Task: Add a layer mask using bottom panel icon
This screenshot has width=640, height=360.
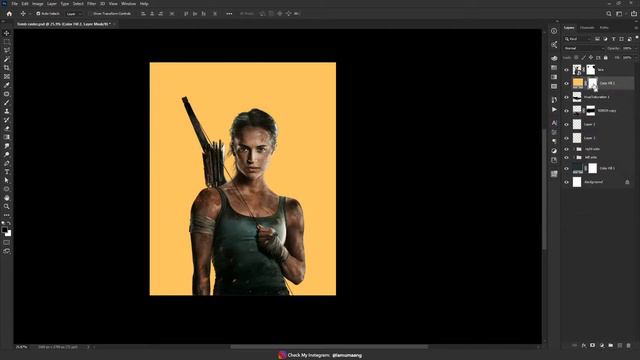Action: point(593,345)
